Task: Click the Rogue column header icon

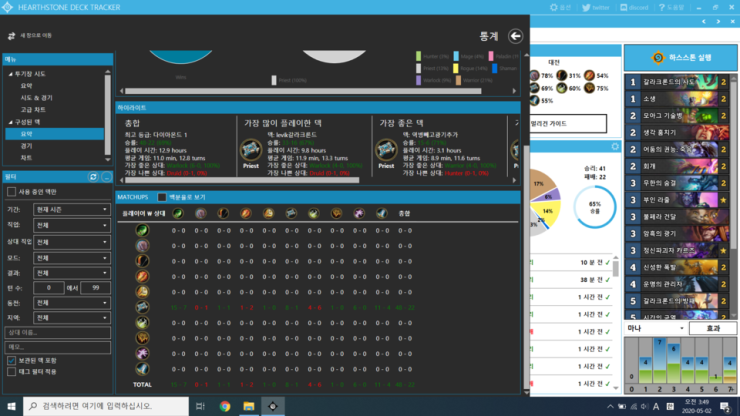Action: pos(314,213)
